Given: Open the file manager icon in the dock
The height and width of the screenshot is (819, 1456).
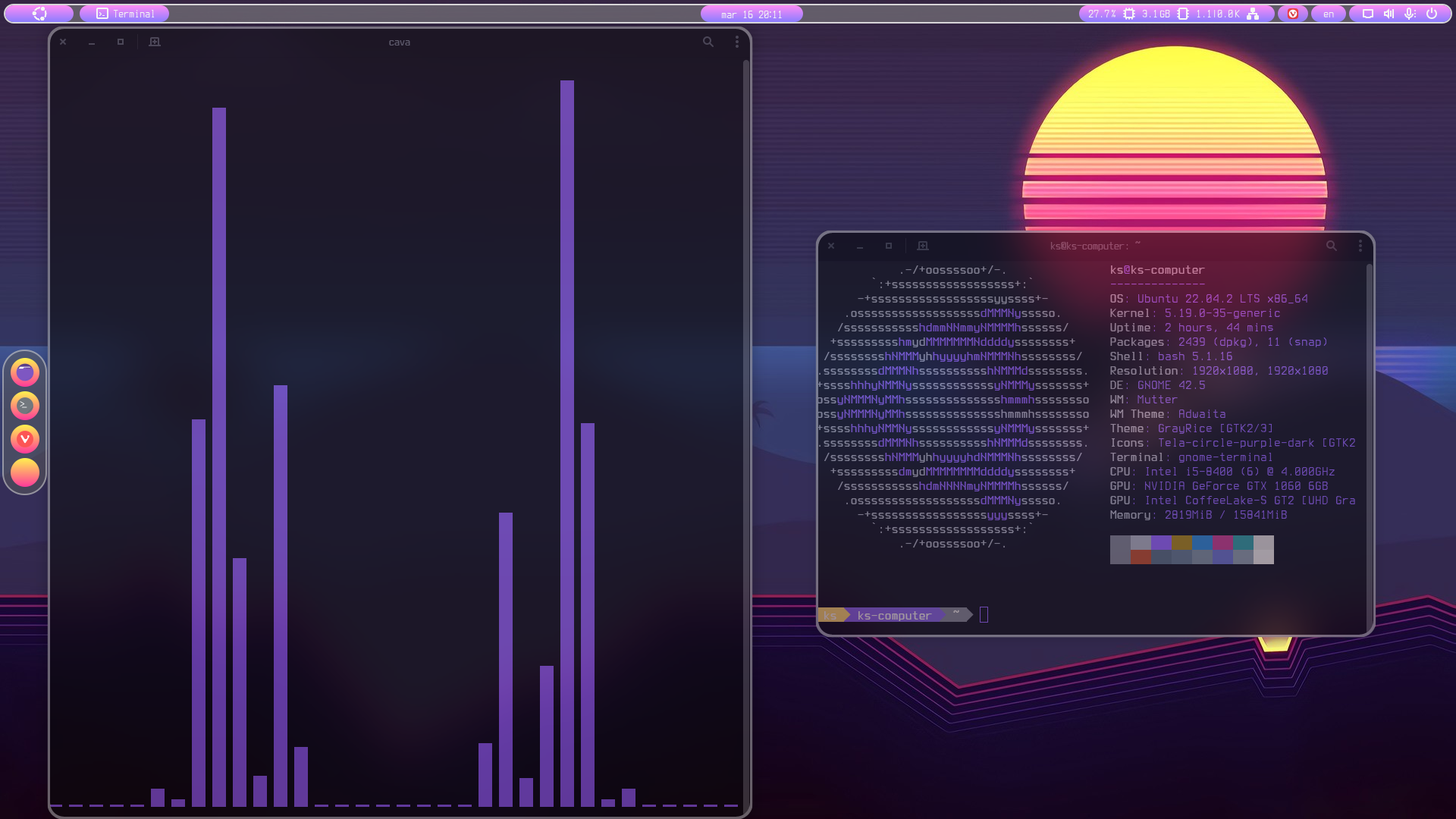Looking at the screenshot, I should (25, 372).
